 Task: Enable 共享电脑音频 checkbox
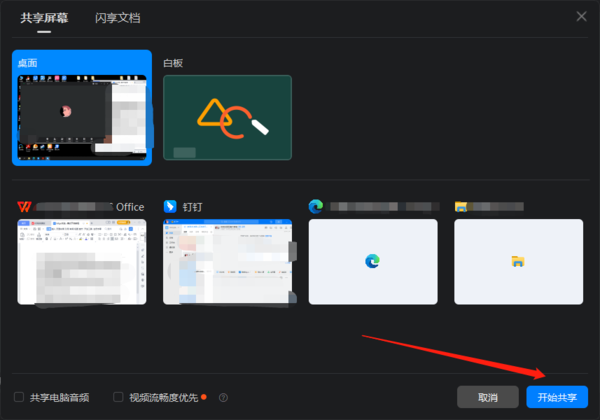click(x=19, y=397)
